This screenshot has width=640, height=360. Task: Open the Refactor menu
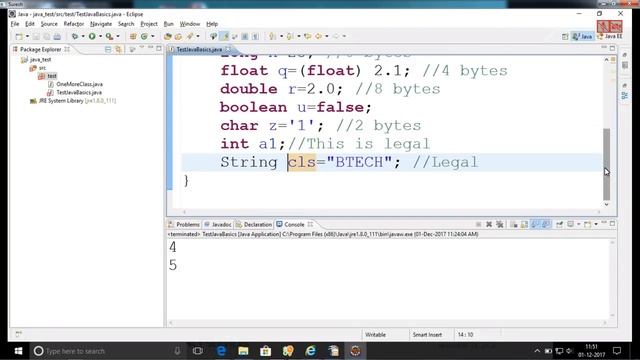(x=73, y=24)
